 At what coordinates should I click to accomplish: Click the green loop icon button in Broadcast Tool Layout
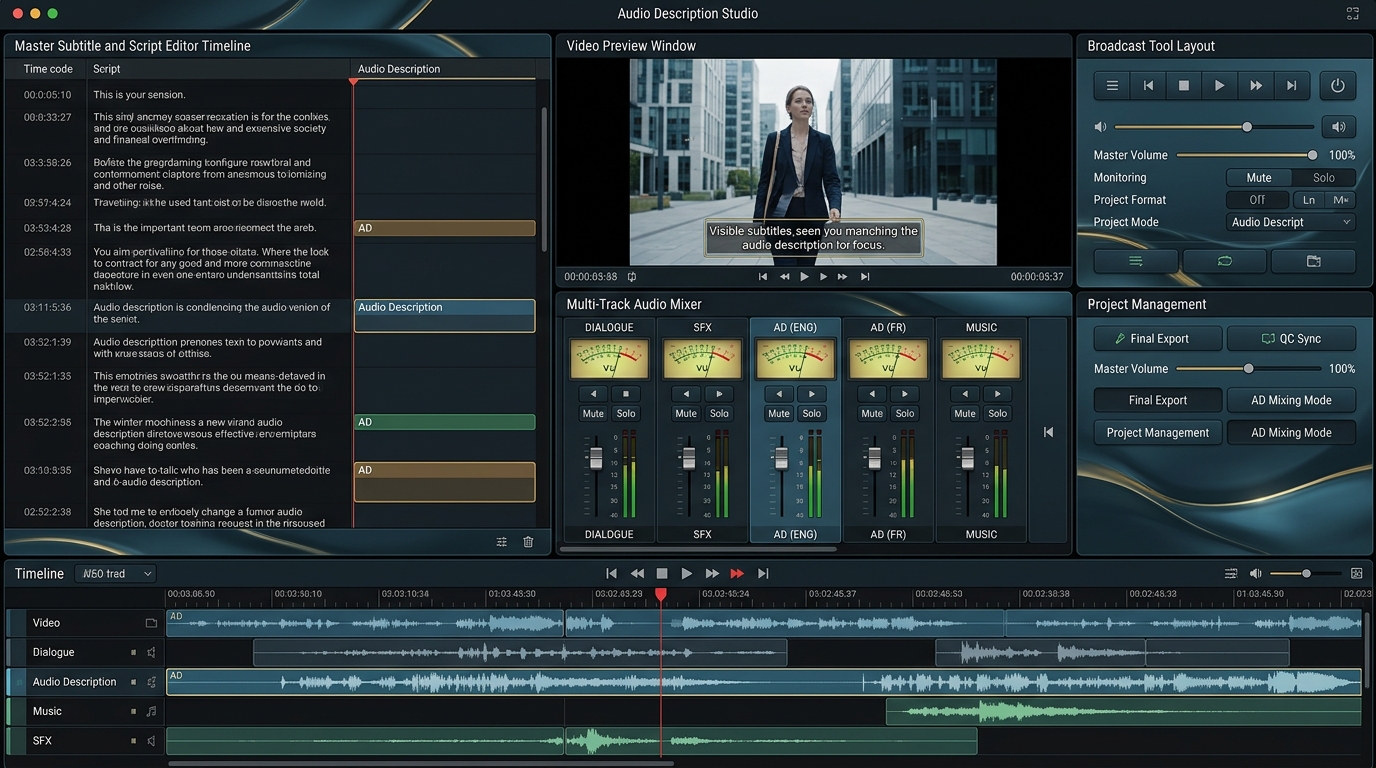pos(1224,261)
